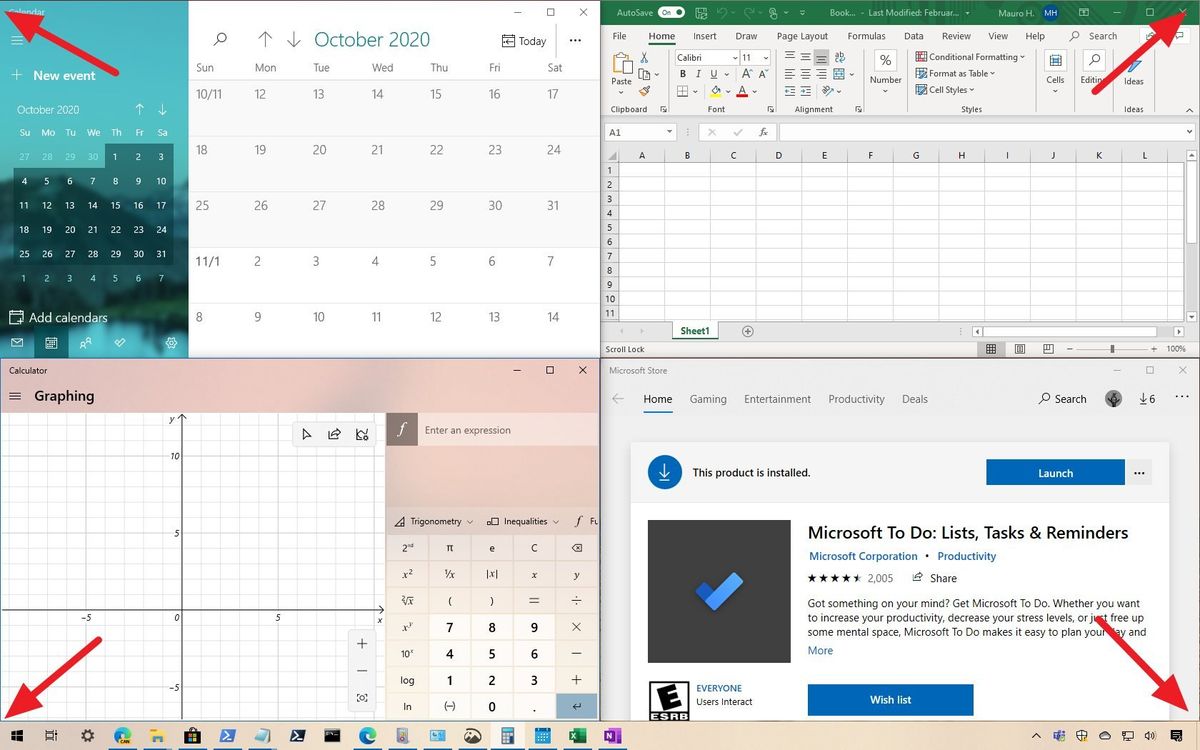Screen dimensions: 1200x750
Task: Open the To Do icon in Calendar's bottom bar
Action: point(121,342)
